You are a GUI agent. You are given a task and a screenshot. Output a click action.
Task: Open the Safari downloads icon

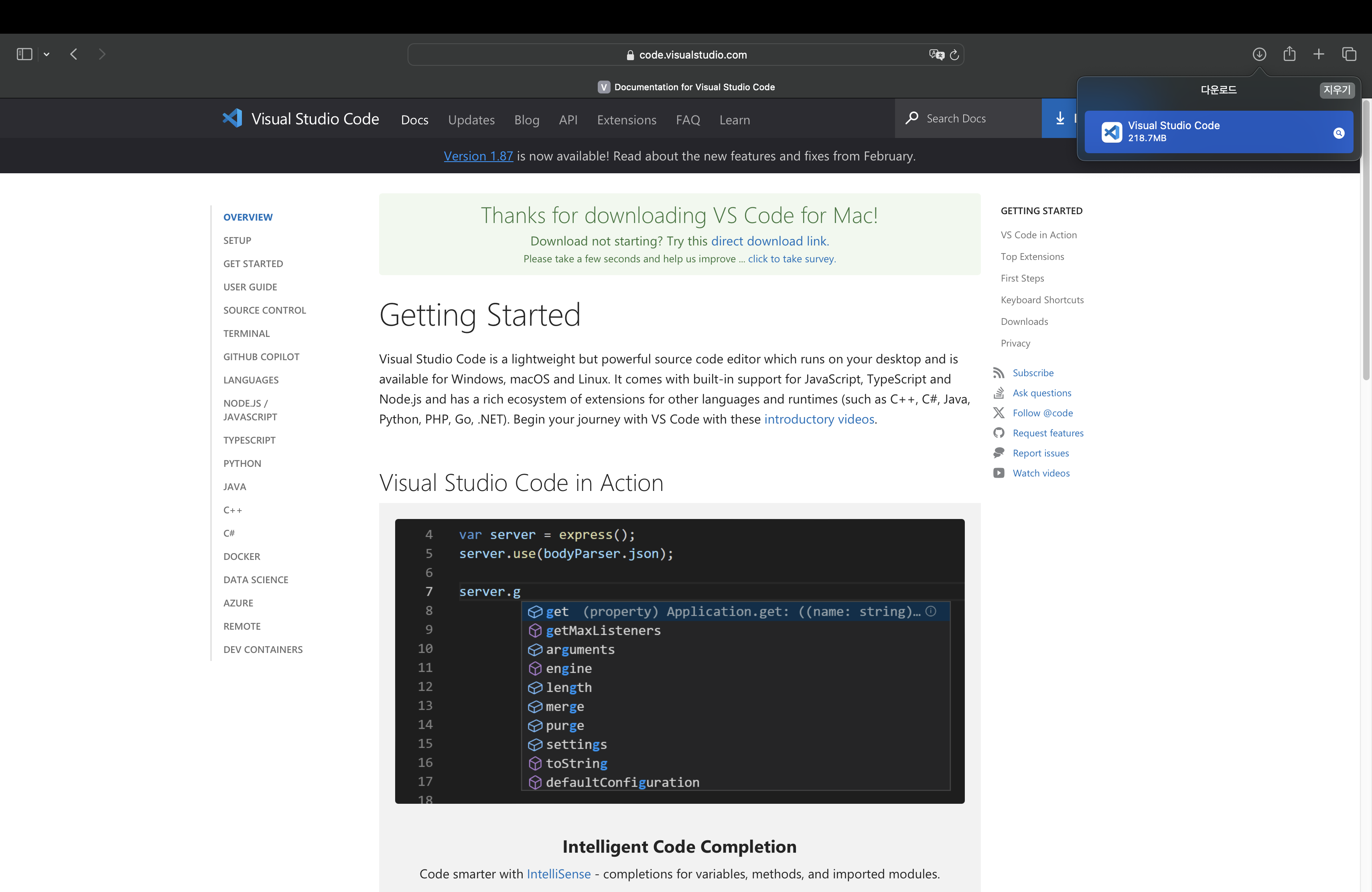pos(1259,54)
